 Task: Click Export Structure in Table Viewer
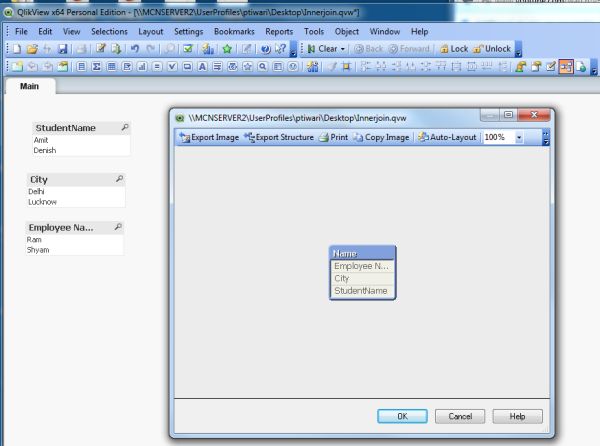click(279, 137)
